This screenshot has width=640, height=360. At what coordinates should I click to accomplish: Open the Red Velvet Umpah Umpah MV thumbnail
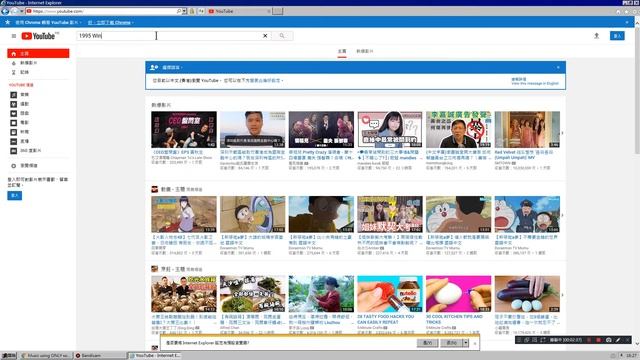pos(527,130)
